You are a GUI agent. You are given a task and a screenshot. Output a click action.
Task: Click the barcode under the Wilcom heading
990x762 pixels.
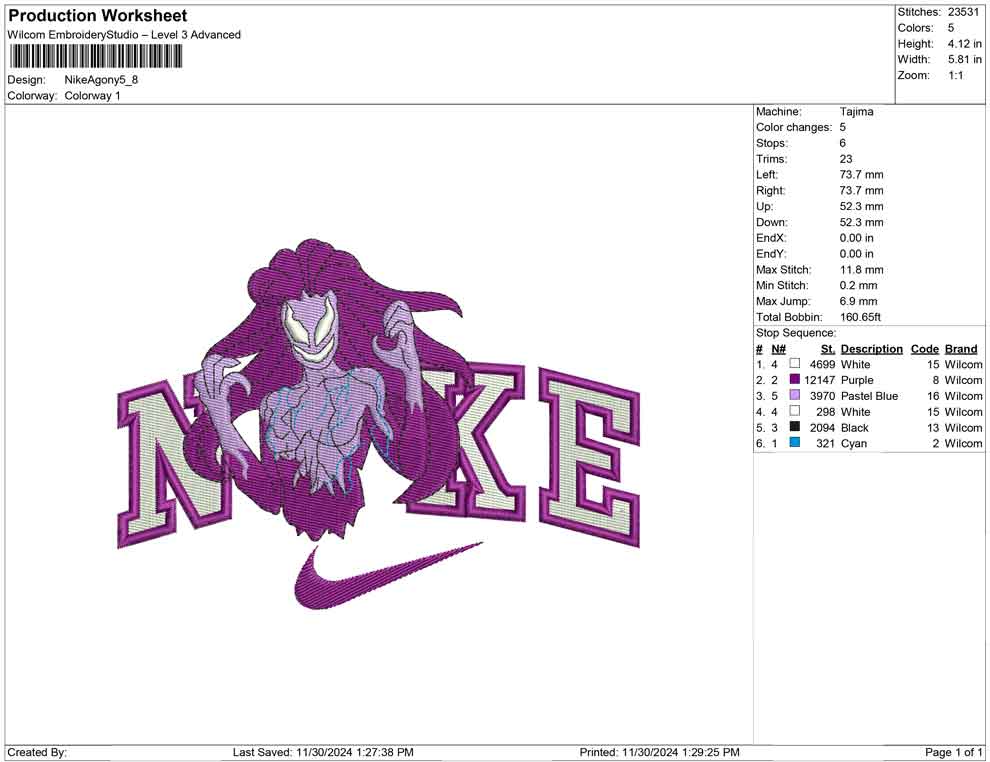(96, 57)
